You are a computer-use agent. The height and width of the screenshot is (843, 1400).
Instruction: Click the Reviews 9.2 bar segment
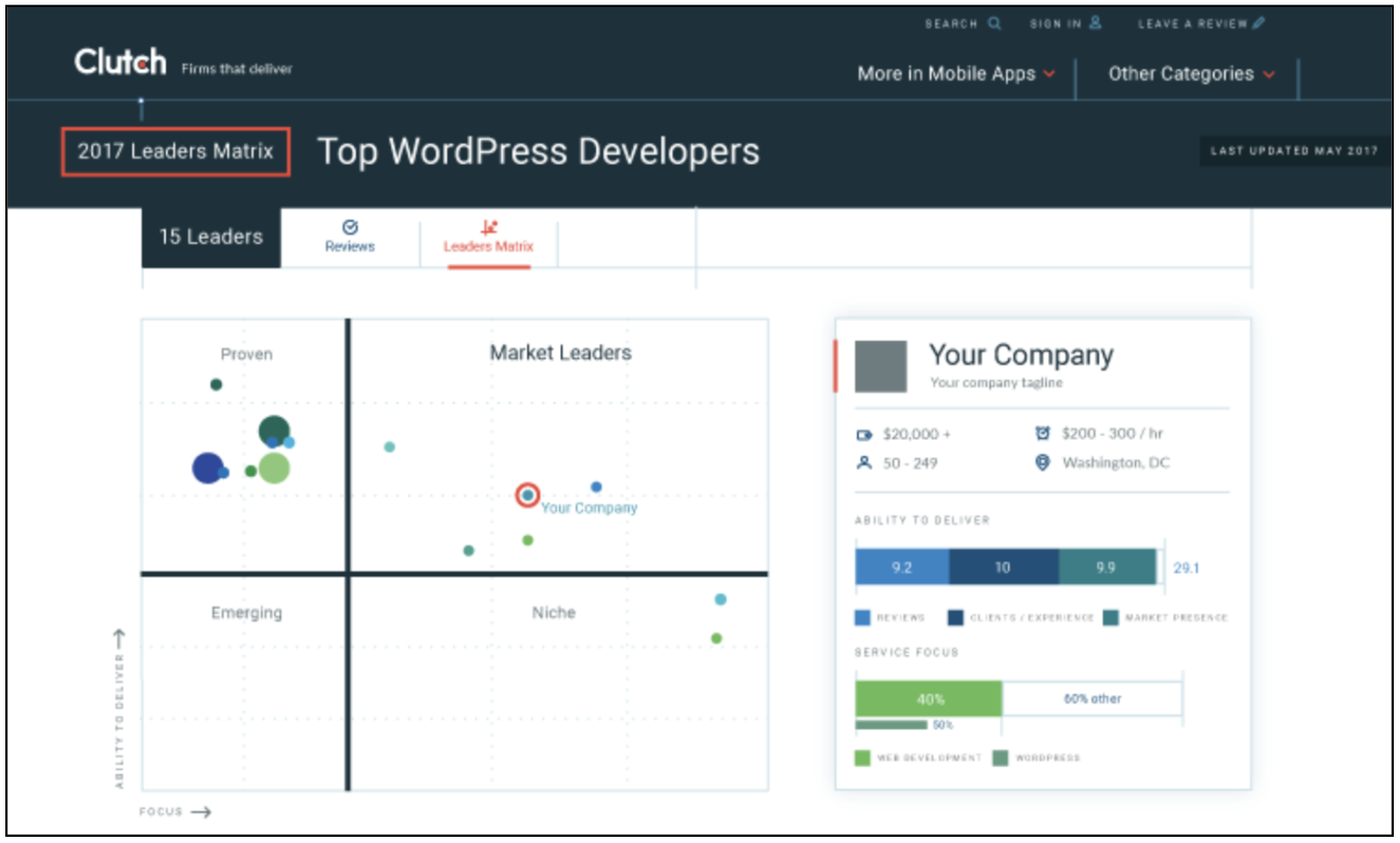tap(902, 567)
